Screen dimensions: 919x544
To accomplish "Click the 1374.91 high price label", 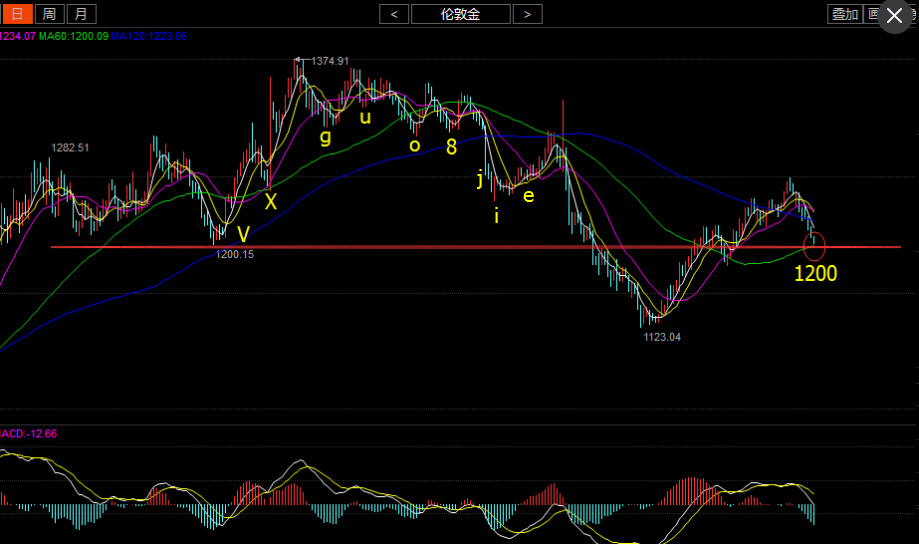I will (x=329, y=61).
